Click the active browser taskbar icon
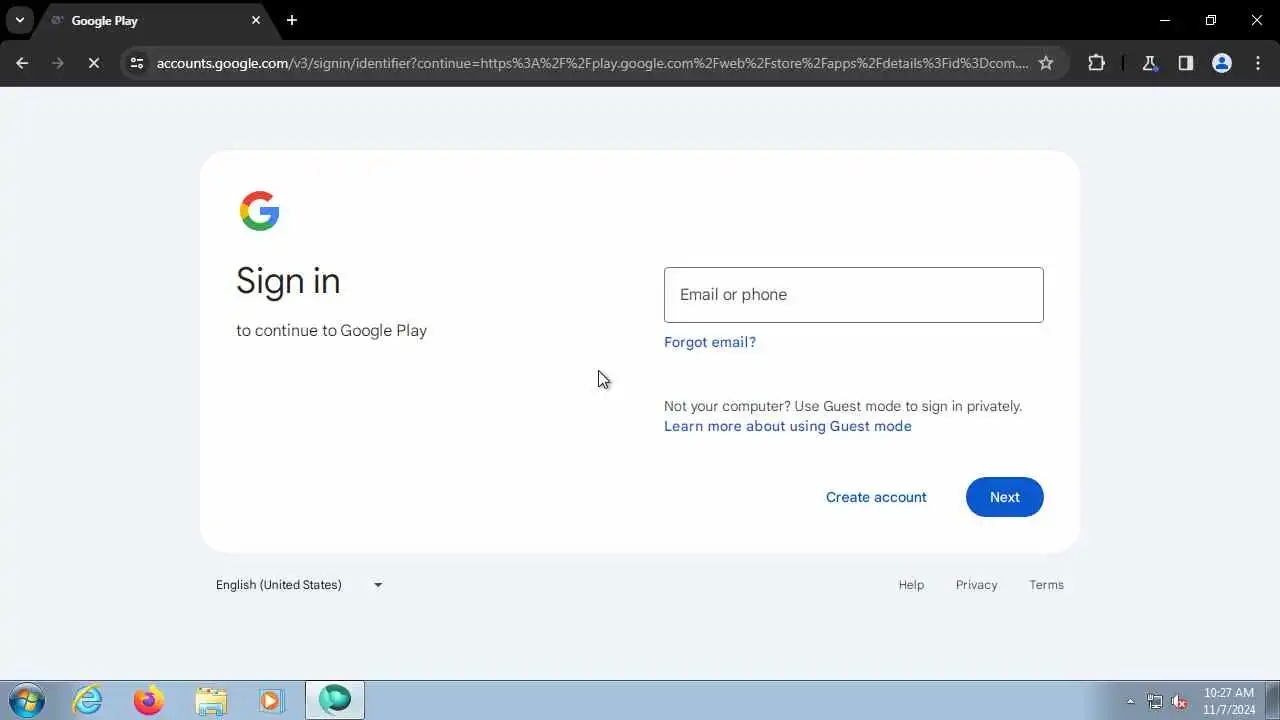Image resolution: width=1280 pixels, height=720 pixels. pos(335,700)
